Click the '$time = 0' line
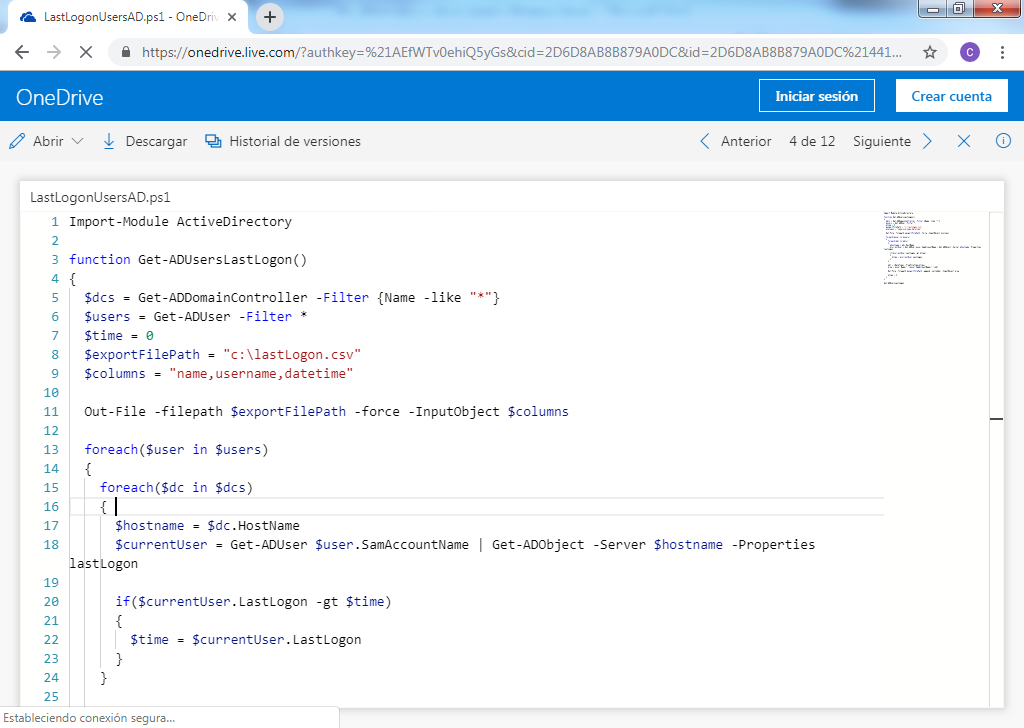The height and width of the screenshot is (728, 1024). pos(119,335)
